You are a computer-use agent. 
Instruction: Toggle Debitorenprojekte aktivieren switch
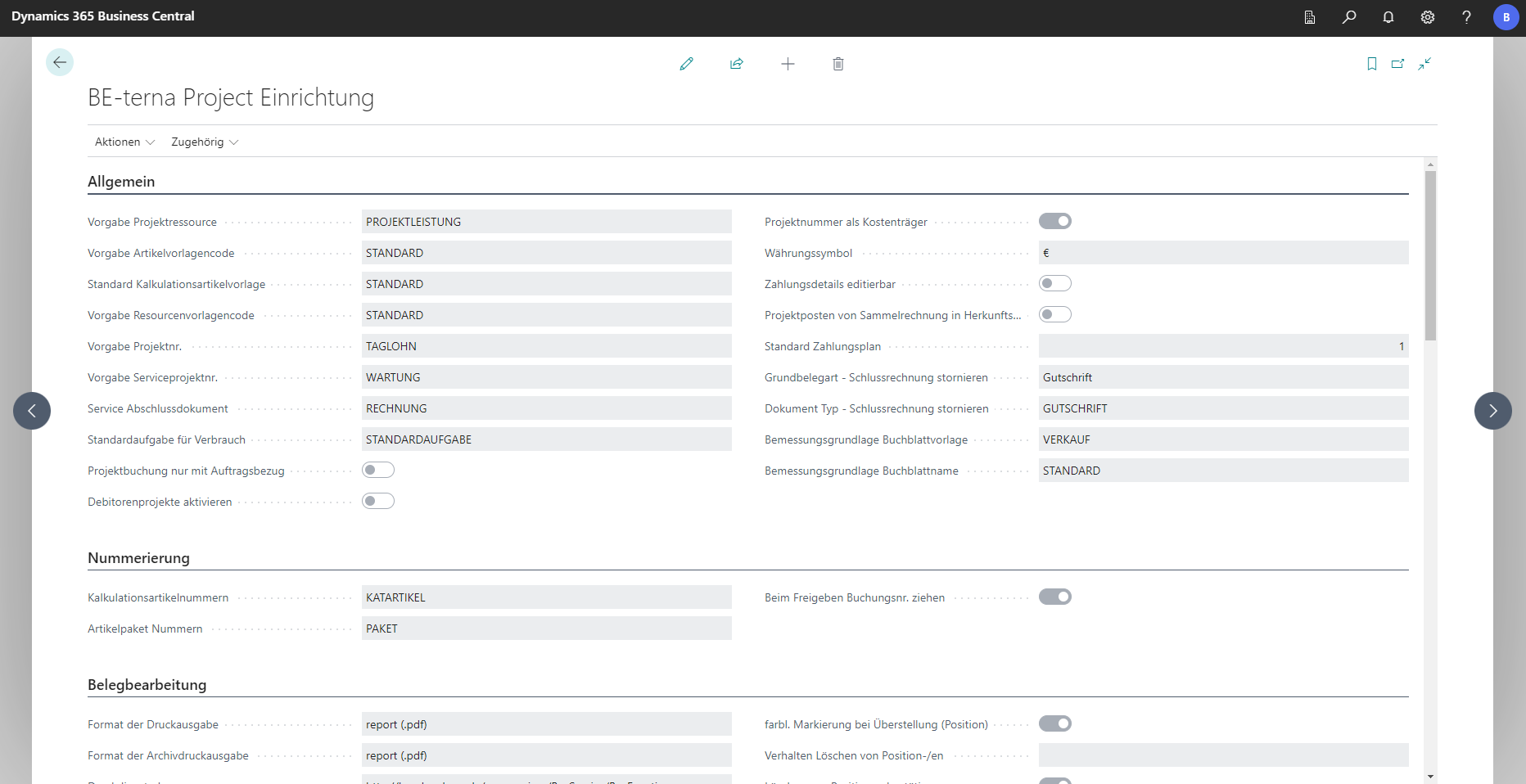[x=378, y=501]
